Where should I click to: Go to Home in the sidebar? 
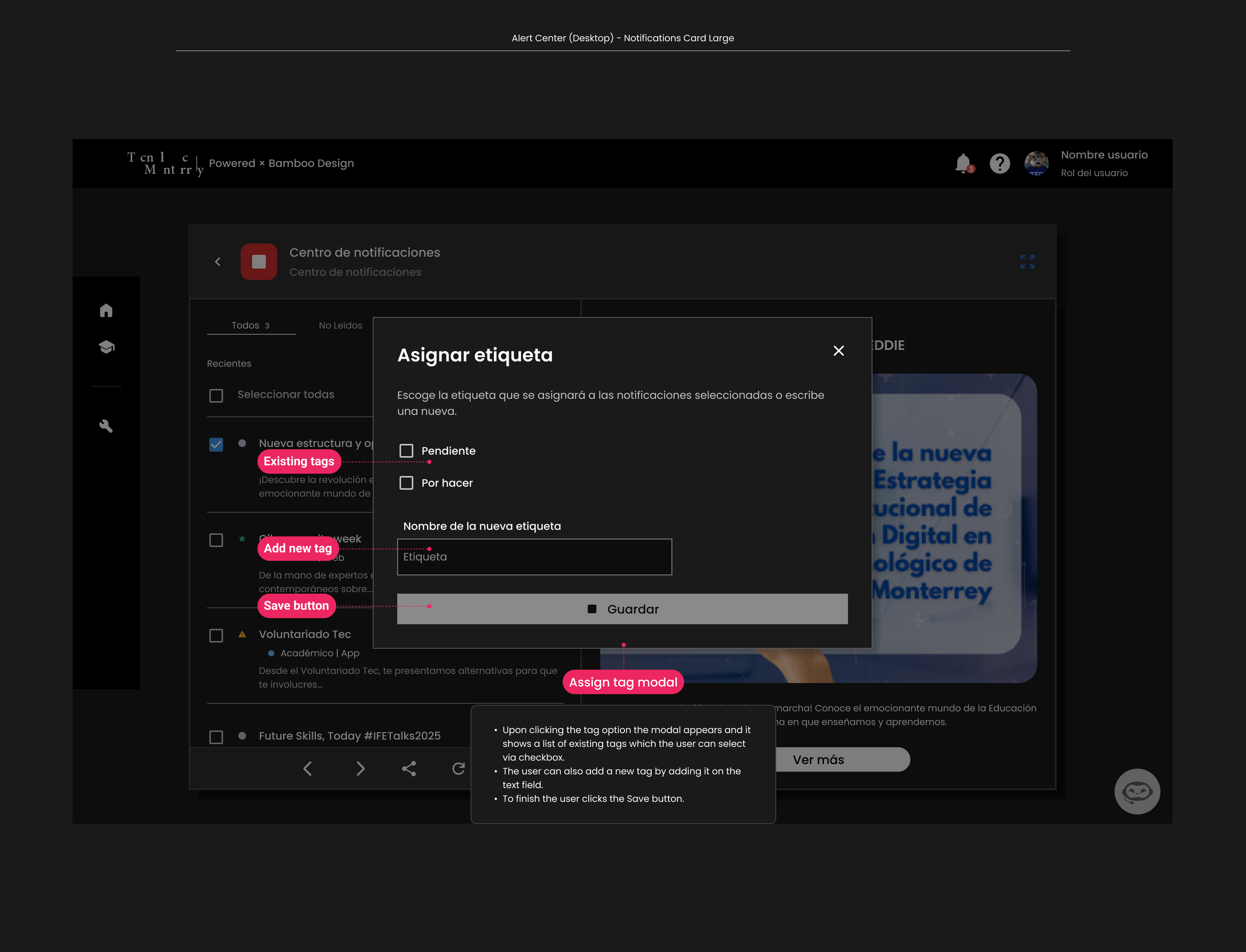click(x=106, y=311)
